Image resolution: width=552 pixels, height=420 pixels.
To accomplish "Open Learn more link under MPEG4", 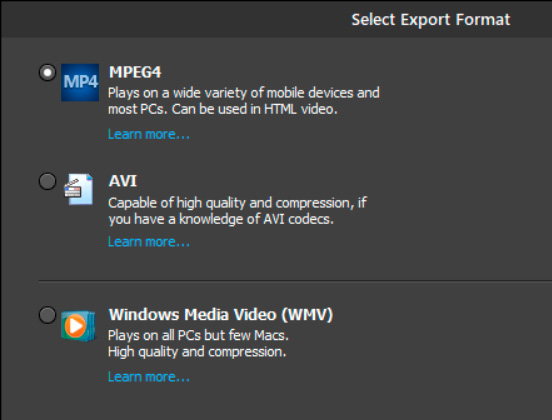I will point(149,134).
